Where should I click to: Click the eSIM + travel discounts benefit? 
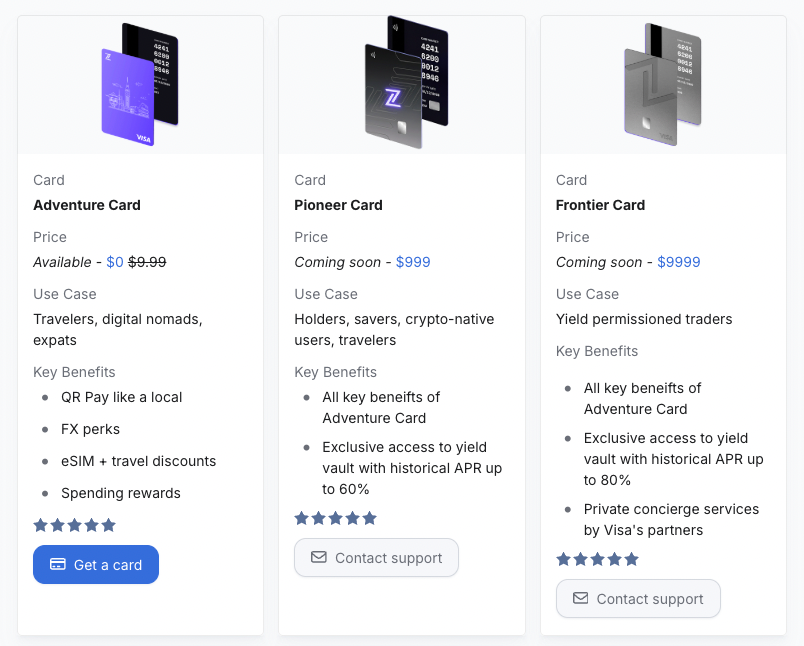pyautogui.click(x=138, y=461)
